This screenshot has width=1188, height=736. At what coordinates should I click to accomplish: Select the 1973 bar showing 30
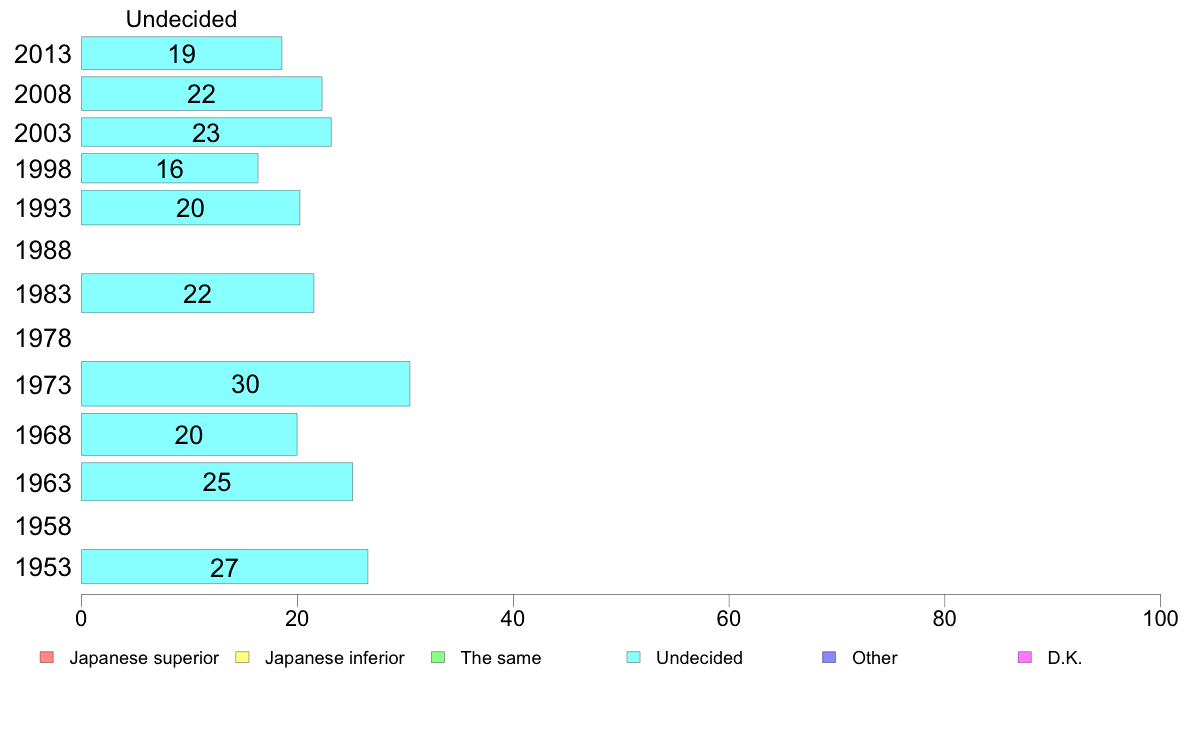(245, 384)
